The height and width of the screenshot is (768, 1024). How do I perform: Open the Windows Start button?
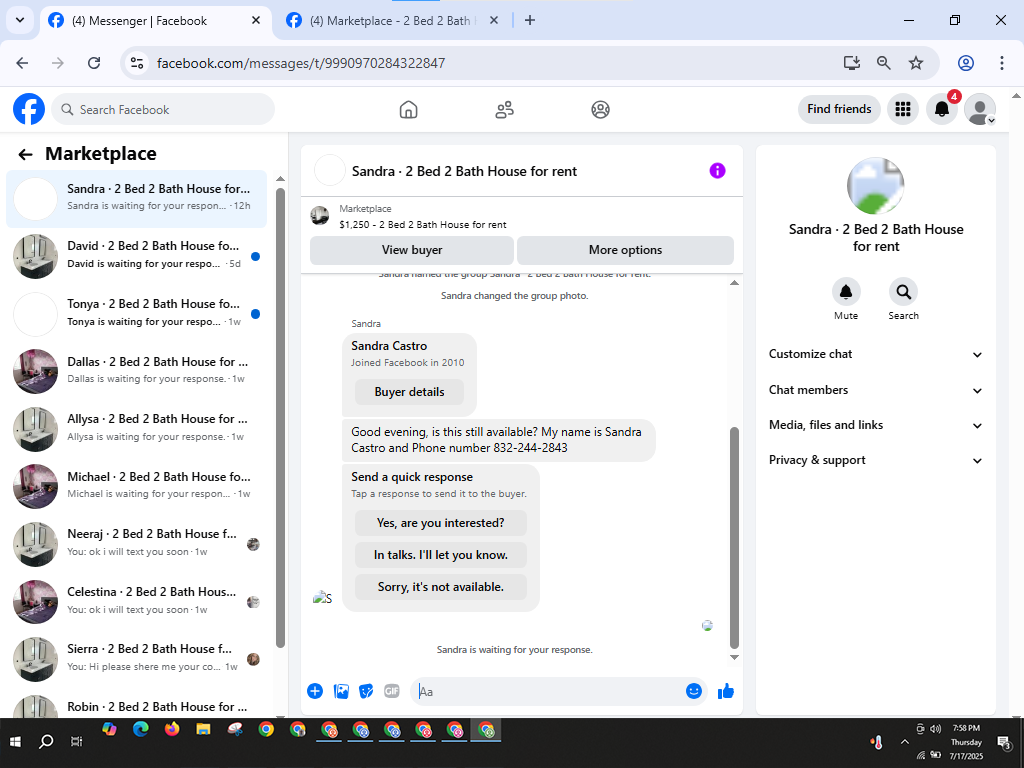point(15,742)
